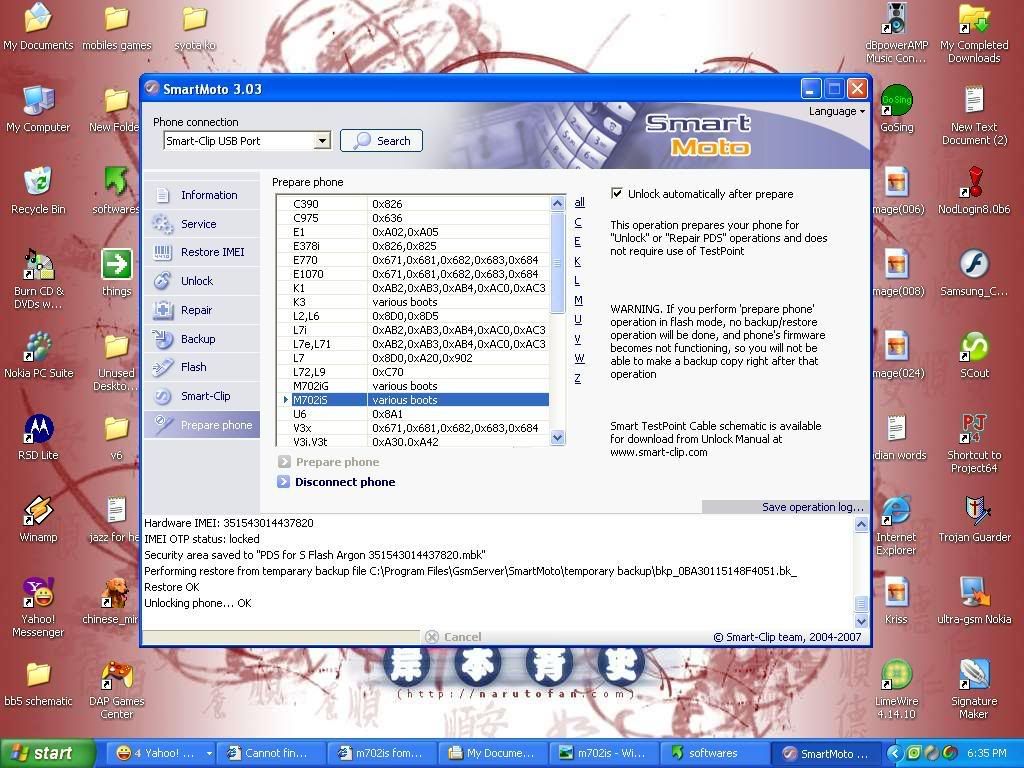Select L7e,L71 row in model list

pyautogui.click(x=413, y=344)
